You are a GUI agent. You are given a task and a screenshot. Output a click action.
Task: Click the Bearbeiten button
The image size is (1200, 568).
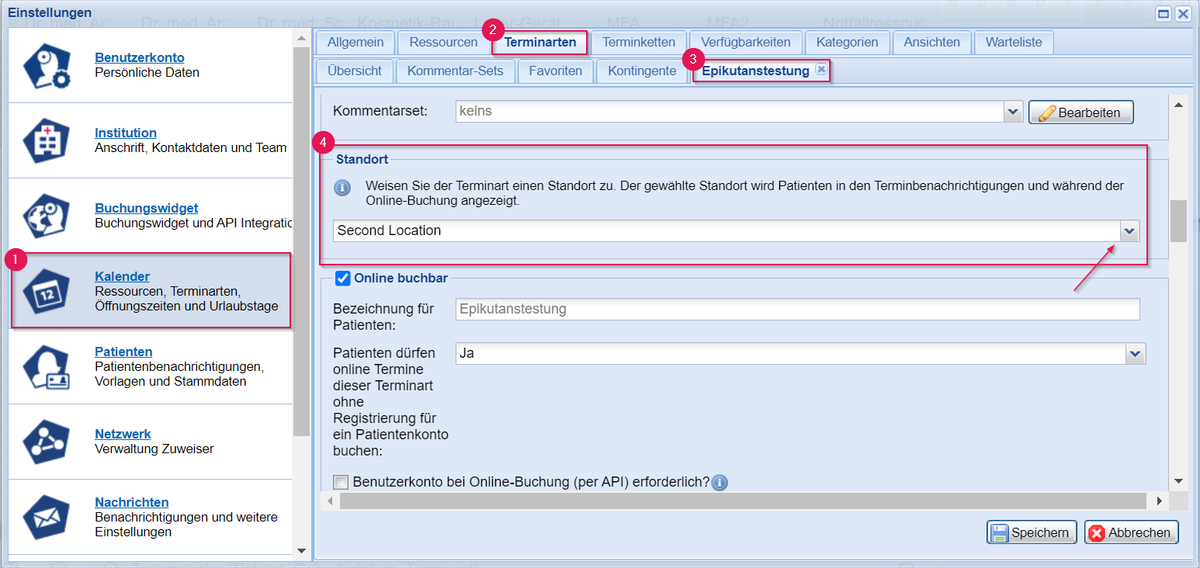[1081, 112]
